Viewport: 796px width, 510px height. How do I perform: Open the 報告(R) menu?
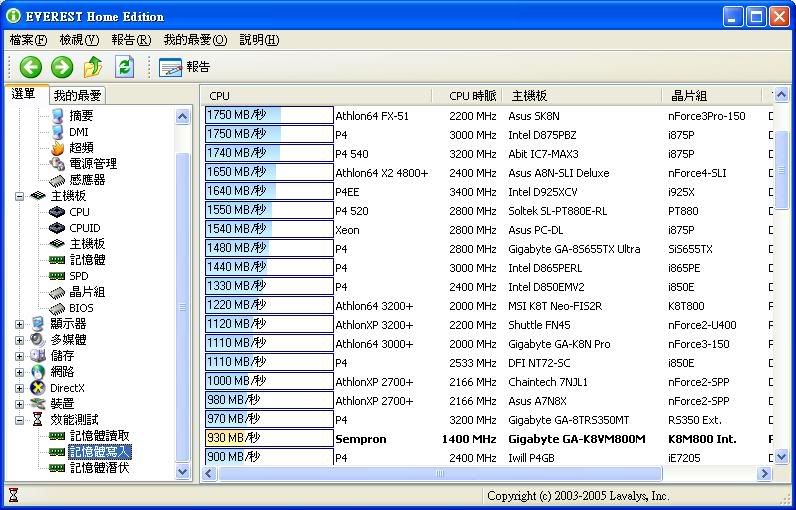point(131,40)
